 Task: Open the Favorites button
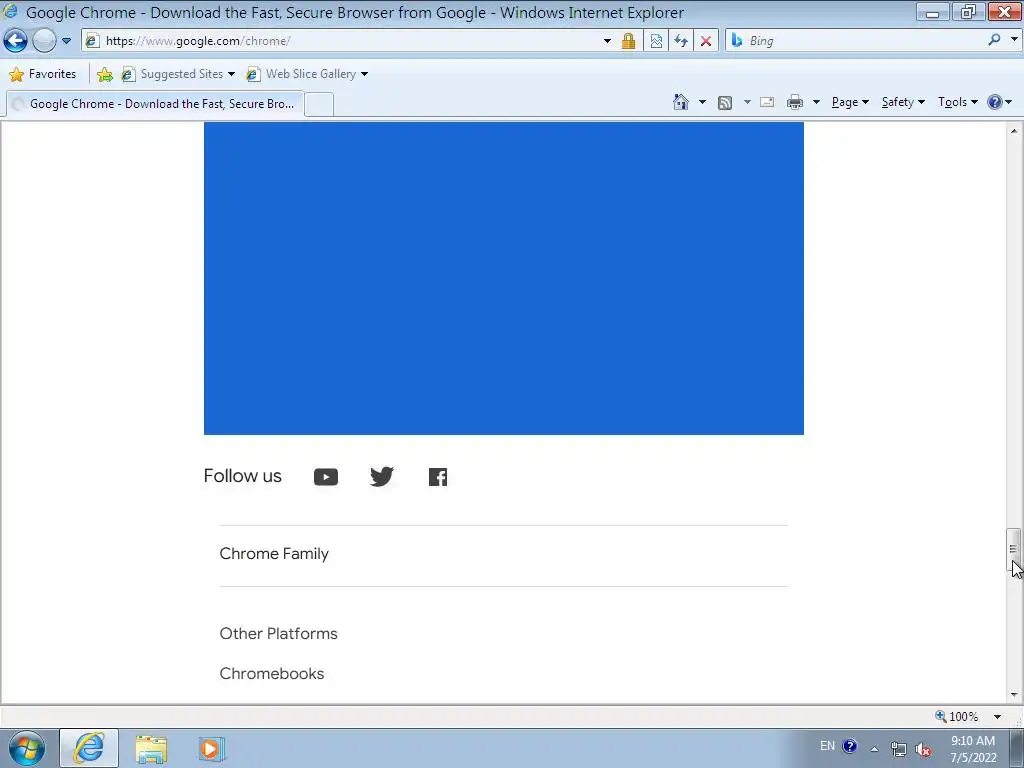[42, 74]
